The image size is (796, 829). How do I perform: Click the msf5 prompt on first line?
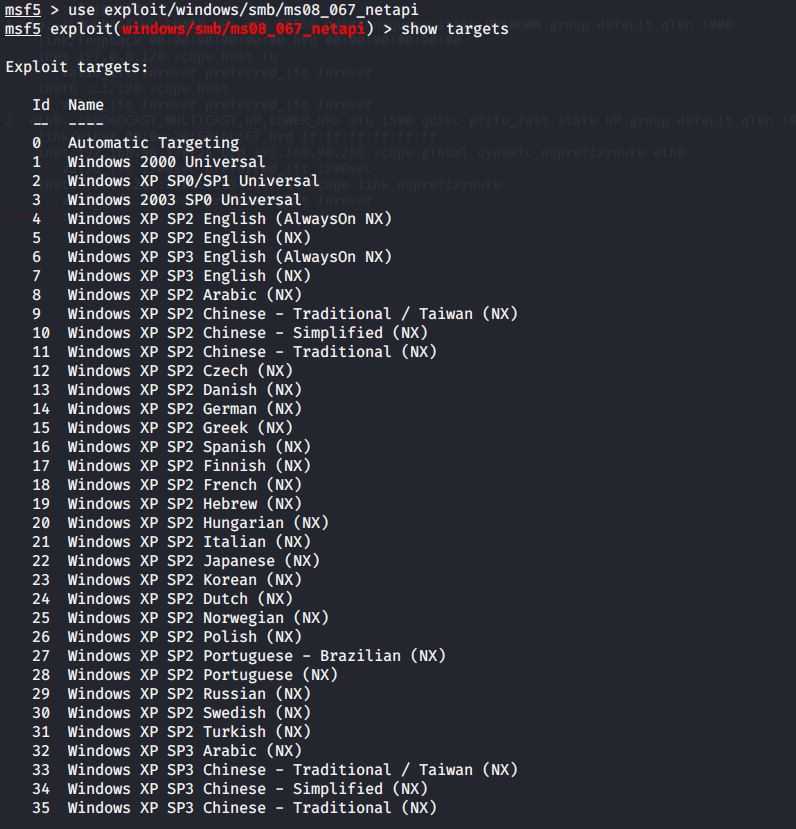(x=23, y=10)
